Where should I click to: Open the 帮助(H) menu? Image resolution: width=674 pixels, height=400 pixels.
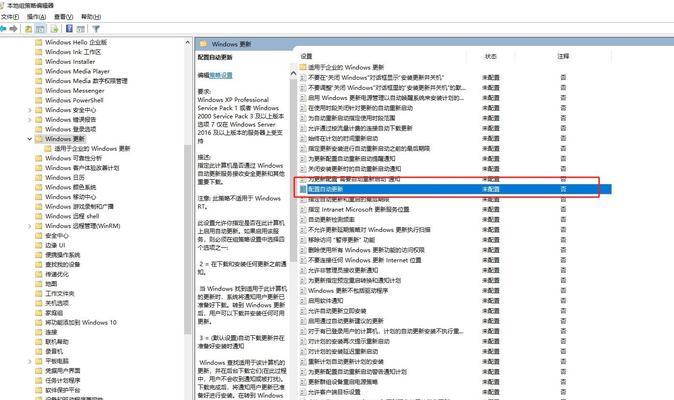coord(91,17)
